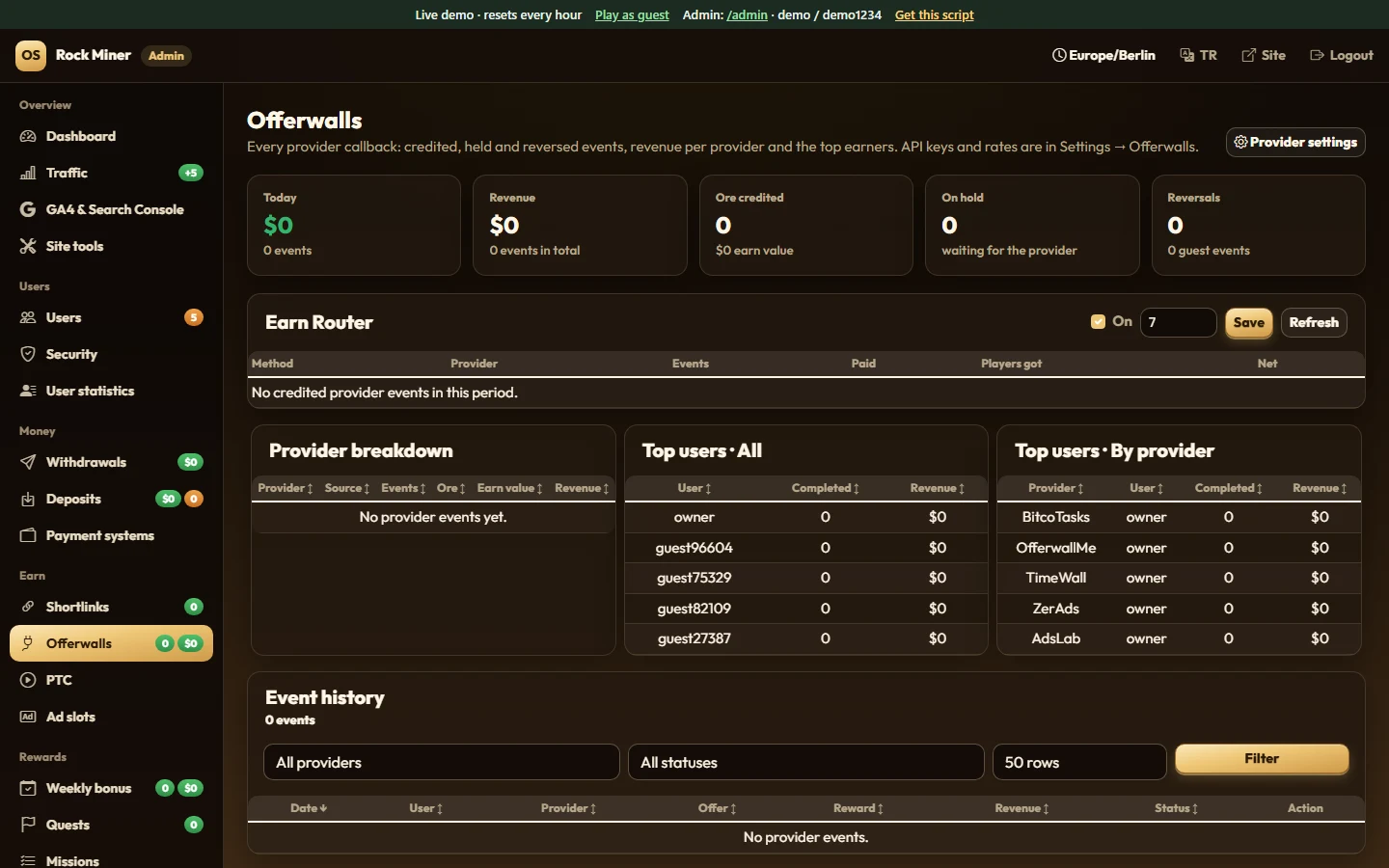Screen dimensions: 1389x868
Task: Click the User statistics icon
Action: [28, 391]
